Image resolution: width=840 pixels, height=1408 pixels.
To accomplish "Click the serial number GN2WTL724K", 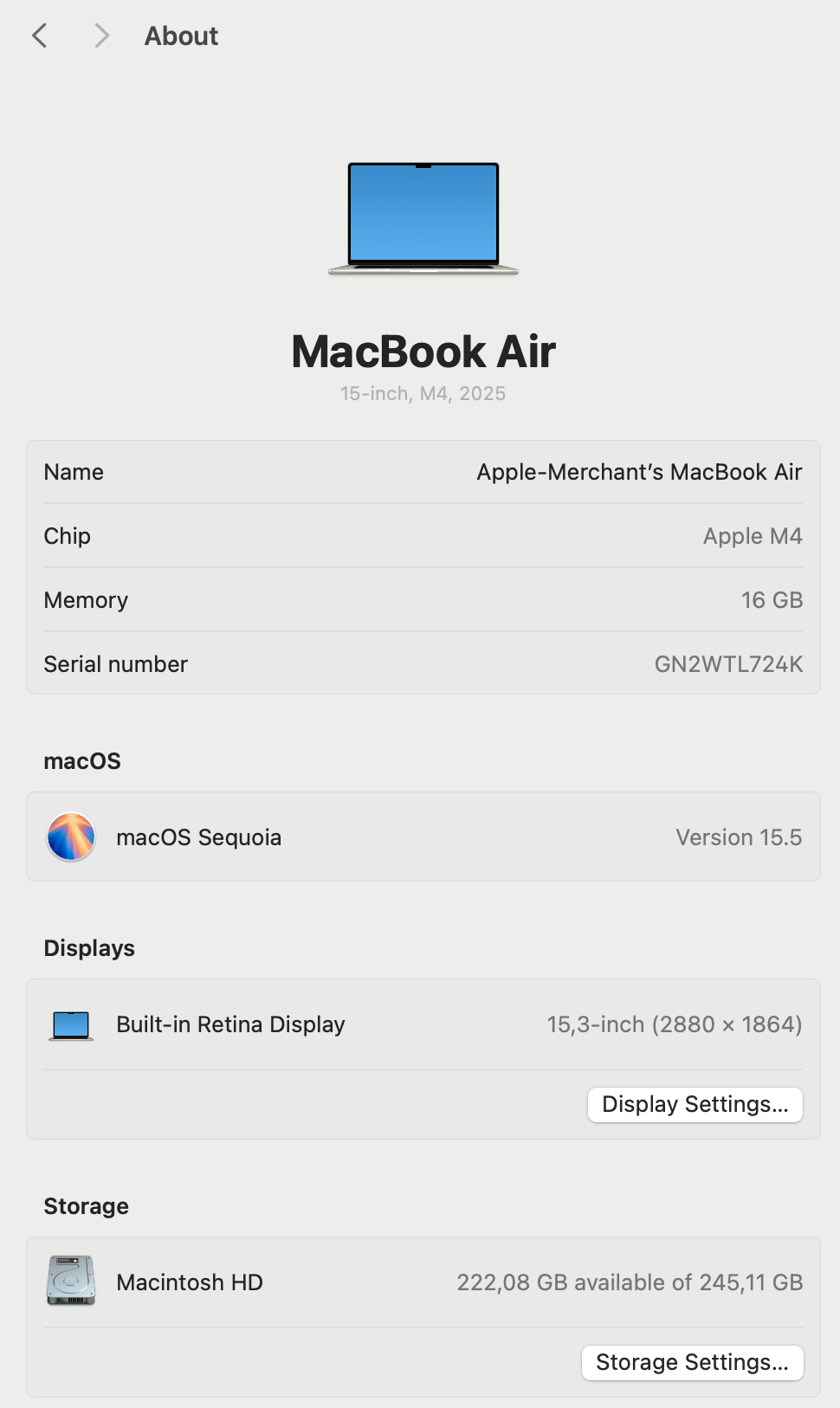I will (x=728, y=664).
